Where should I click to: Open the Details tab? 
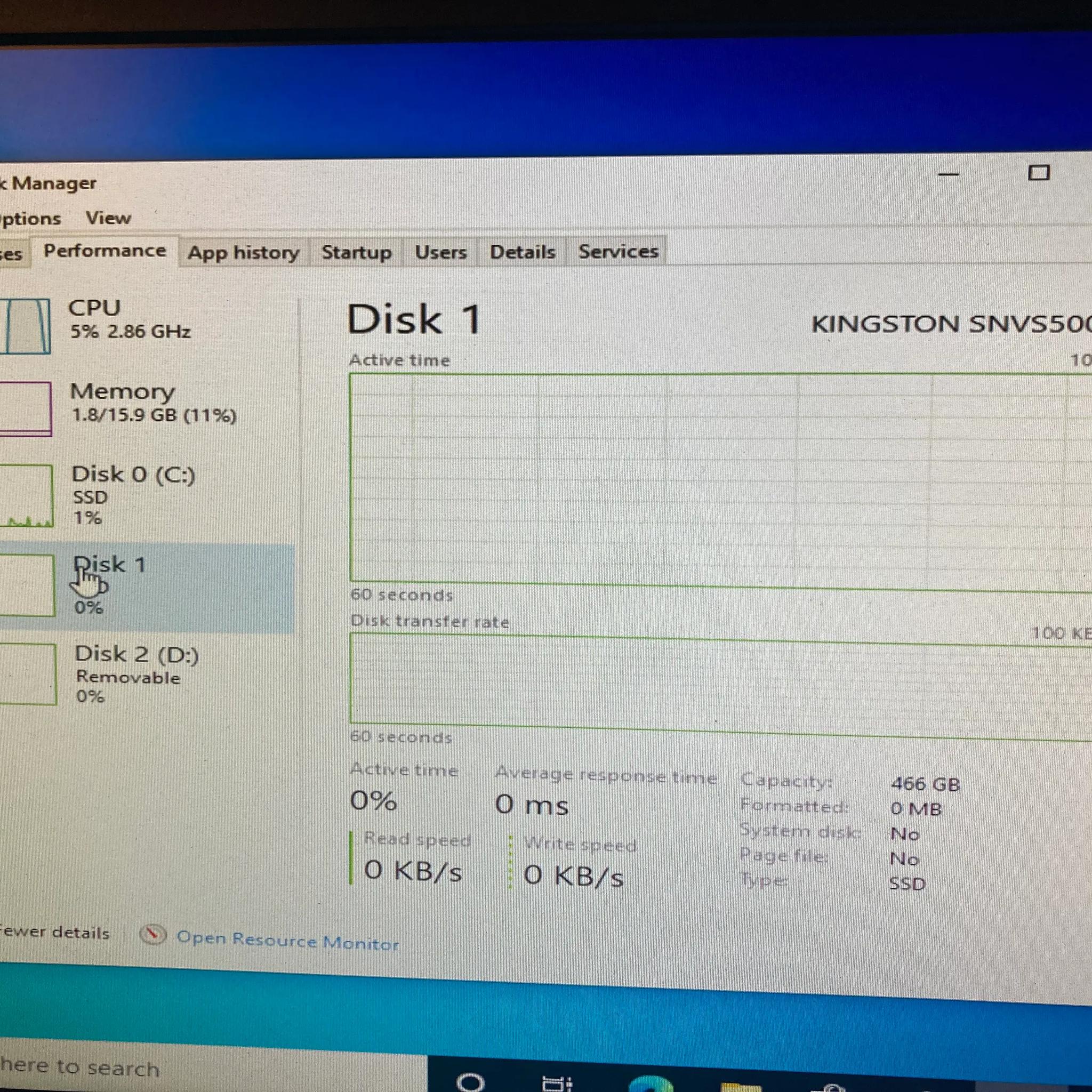tap(523, 252)
